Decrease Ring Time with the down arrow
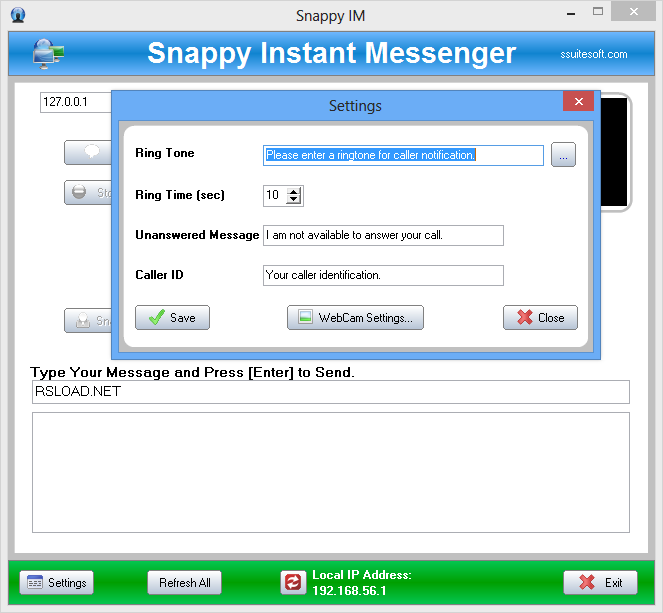663x613 pixels. (293, 200)
